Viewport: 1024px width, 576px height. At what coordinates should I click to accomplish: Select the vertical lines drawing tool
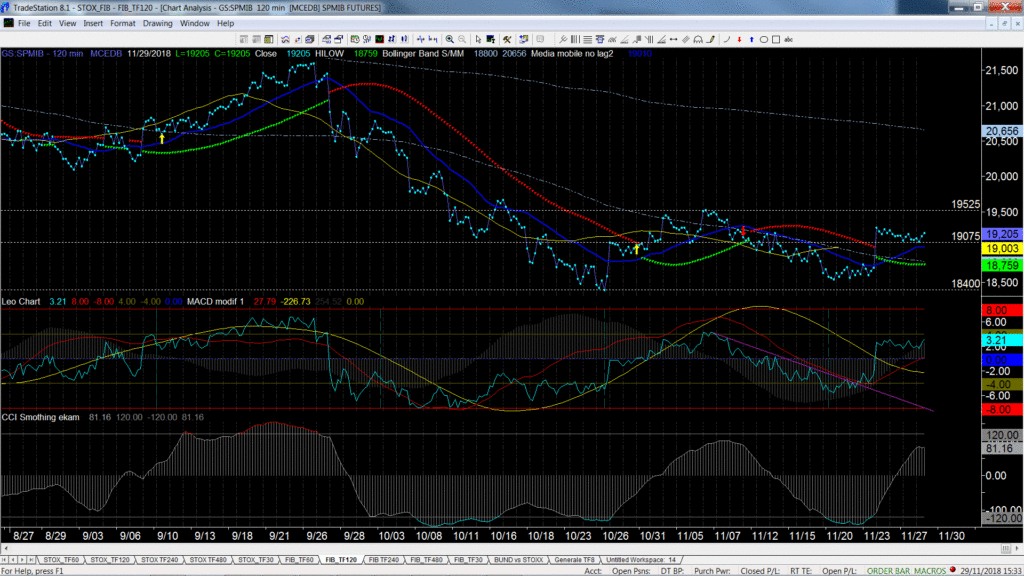click(x=575, y=39)
